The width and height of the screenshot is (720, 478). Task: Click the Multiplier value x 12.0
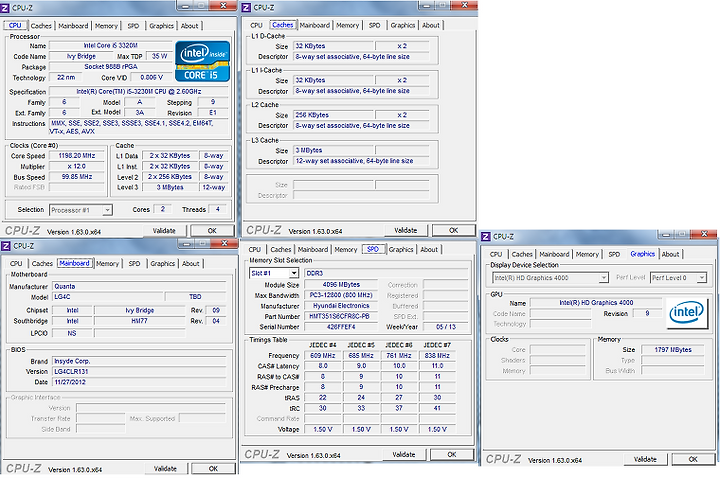pyautogui.click(x=77, y=166)
